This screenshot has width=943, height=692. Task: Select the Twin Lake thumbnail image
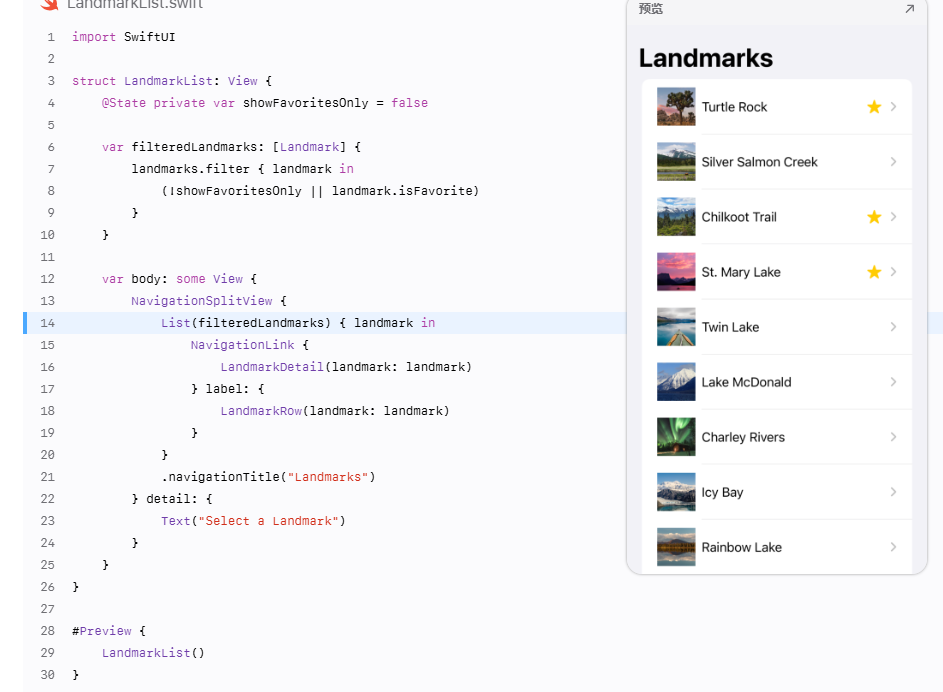pyautogui.click(x=676, y=327)
